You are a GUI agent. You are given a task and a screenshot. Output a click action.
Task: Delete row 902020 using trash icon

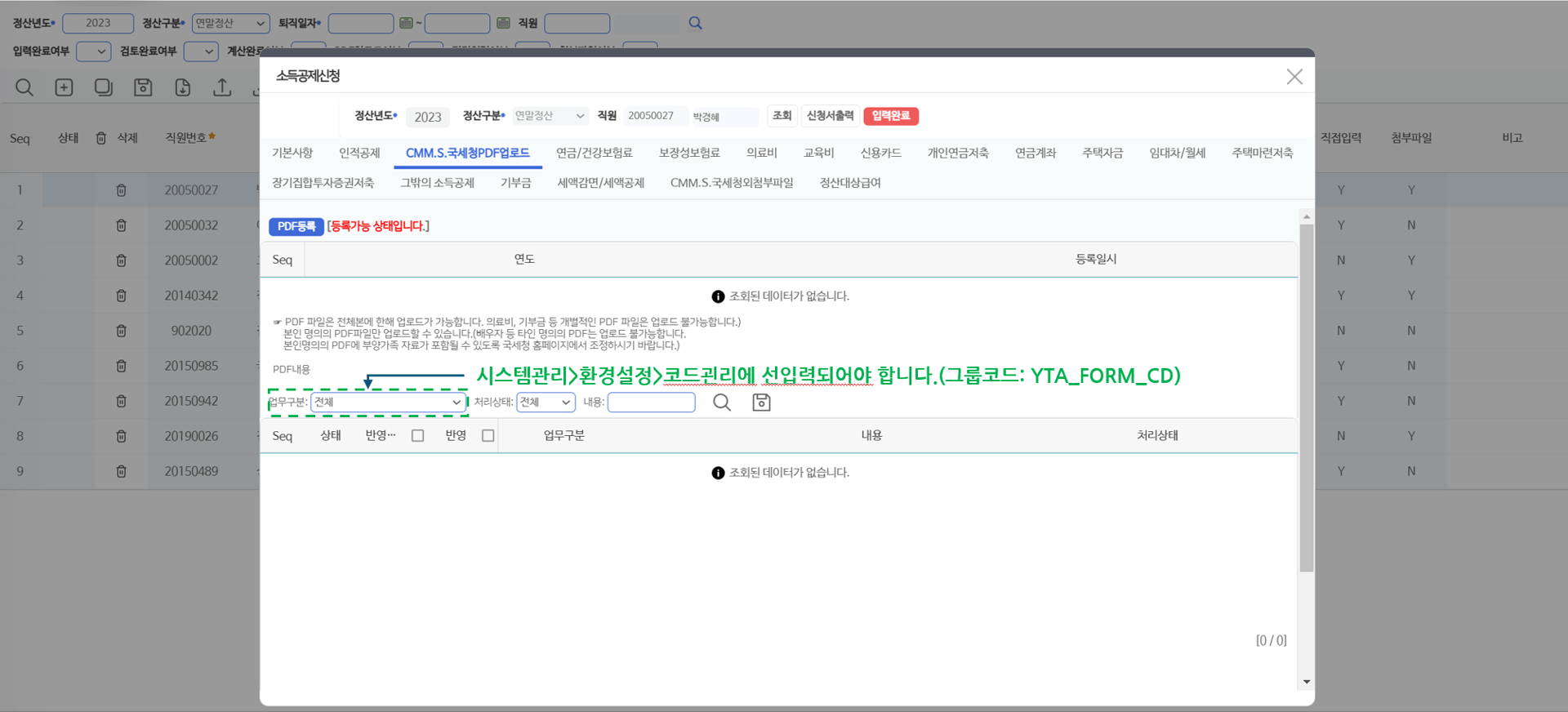point(121,331)
